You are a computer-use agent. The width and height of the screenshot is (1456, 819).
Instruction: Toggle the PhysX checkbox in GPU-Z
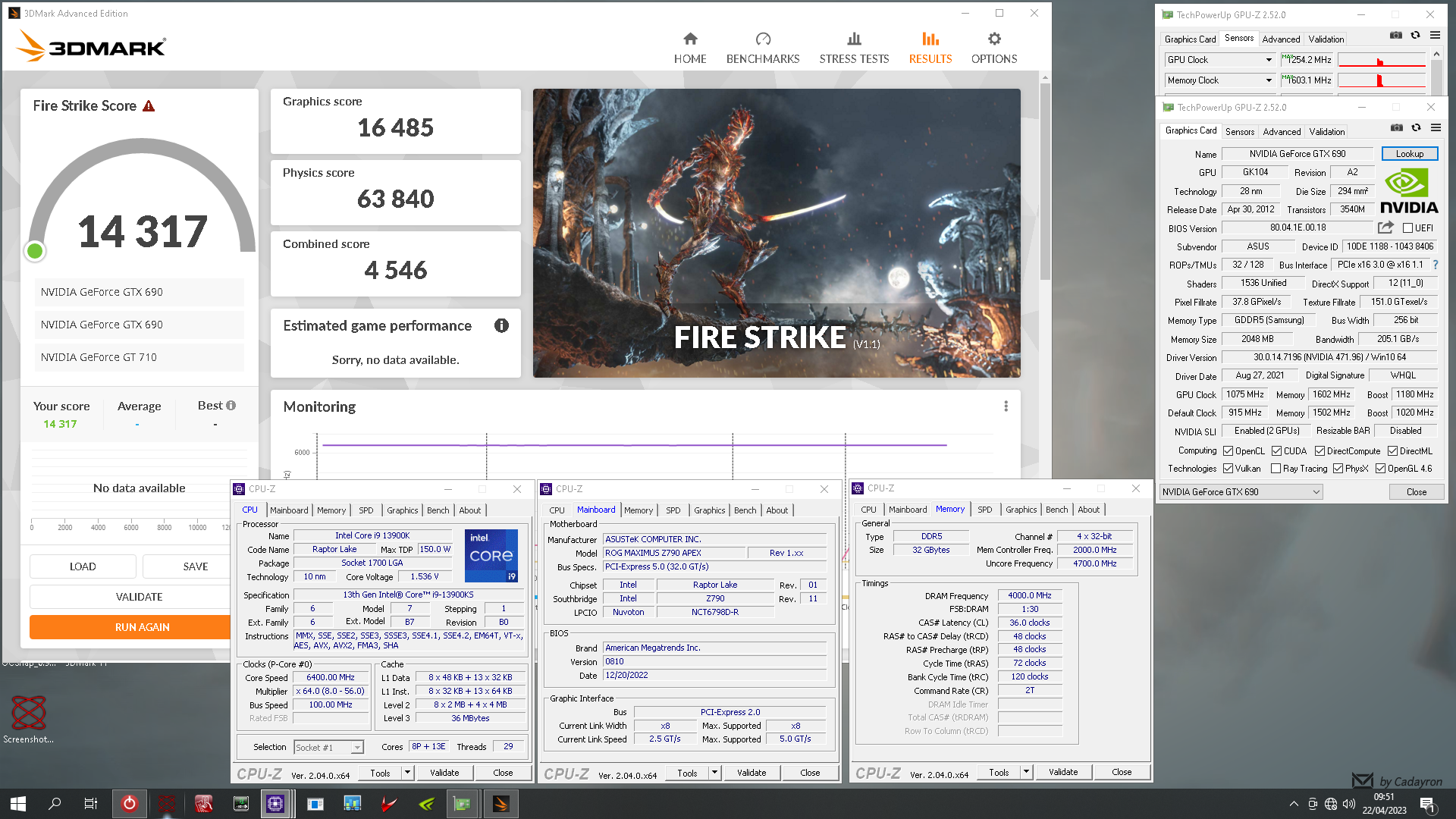pos(1338,469)
